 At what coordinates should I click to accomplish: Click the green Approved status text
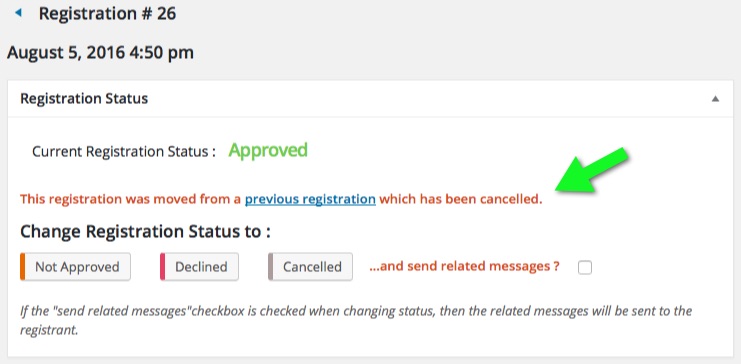point(268,150)
